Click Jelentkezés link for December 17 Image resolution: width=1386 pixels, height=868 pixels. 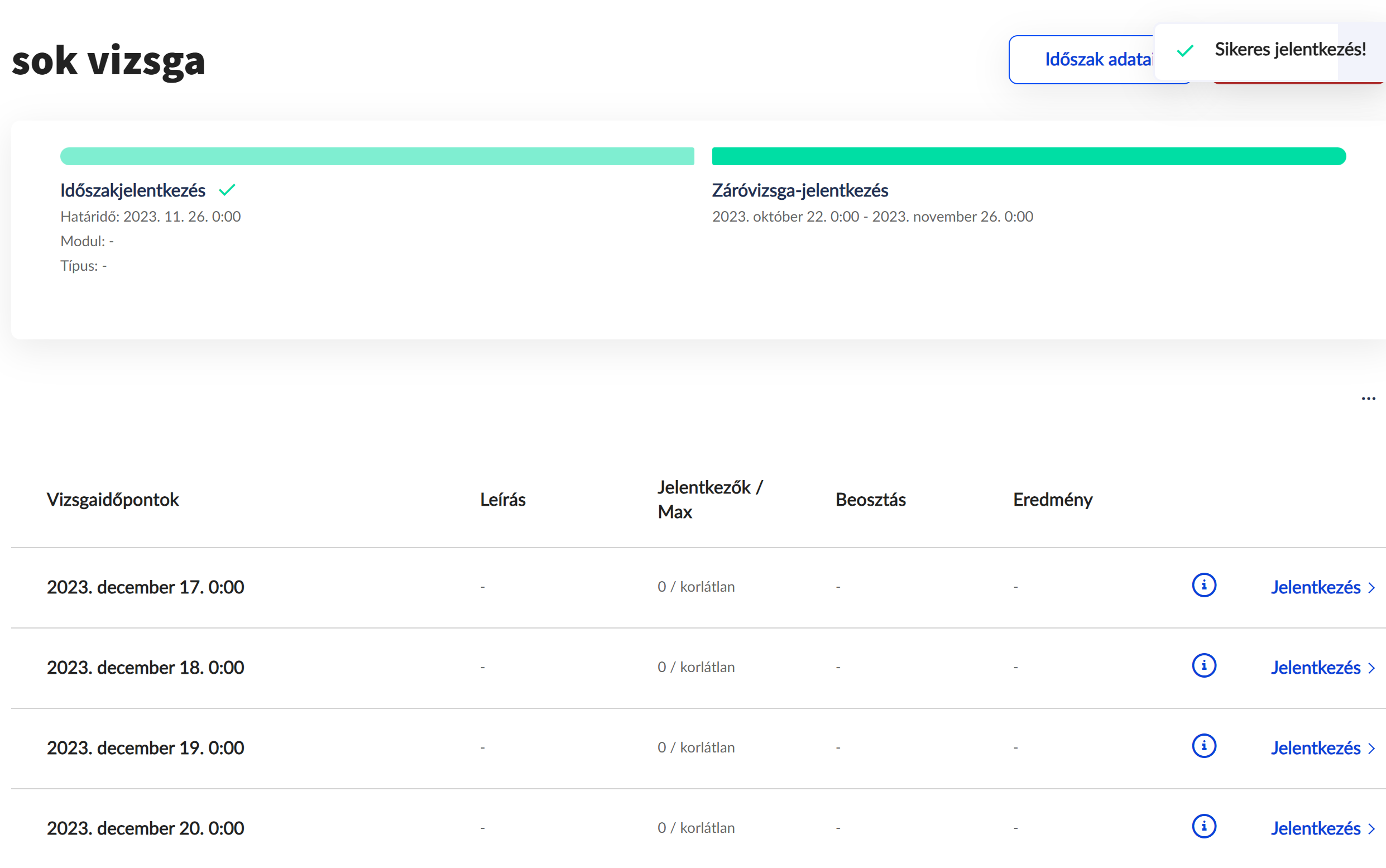coord(1315,587)
